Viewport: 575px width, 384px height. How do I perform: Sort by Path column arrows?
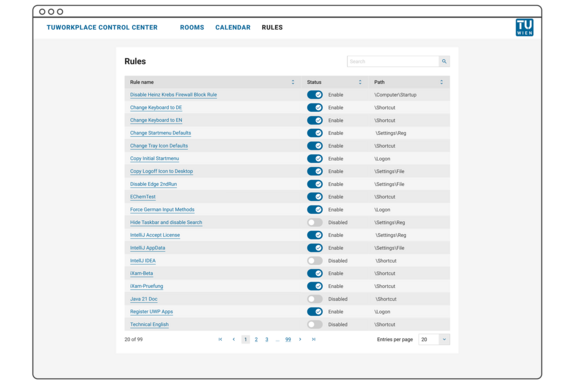click(441, 82)
